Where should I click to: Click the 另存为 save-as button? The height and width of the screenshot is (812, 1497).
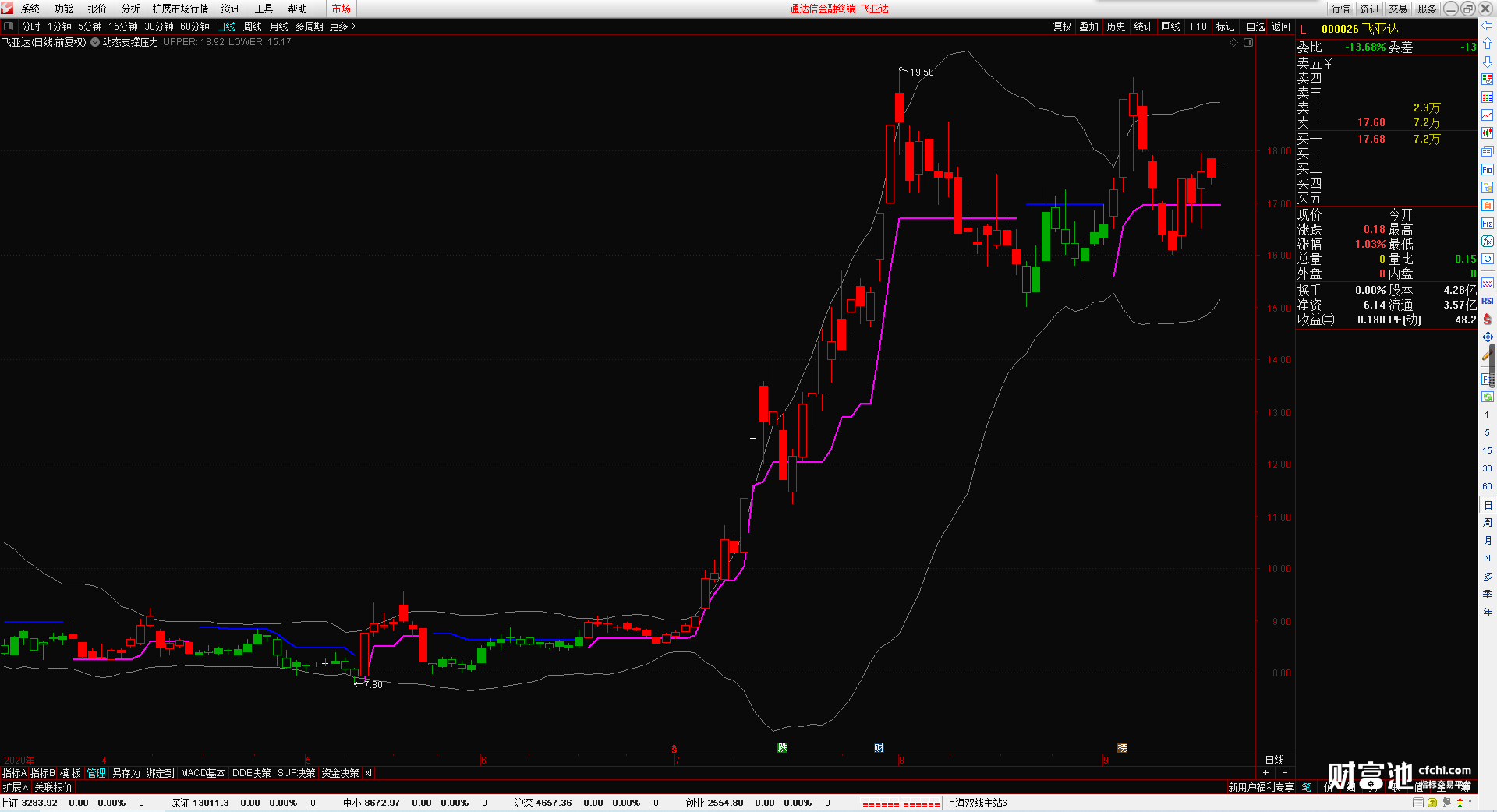126,773
